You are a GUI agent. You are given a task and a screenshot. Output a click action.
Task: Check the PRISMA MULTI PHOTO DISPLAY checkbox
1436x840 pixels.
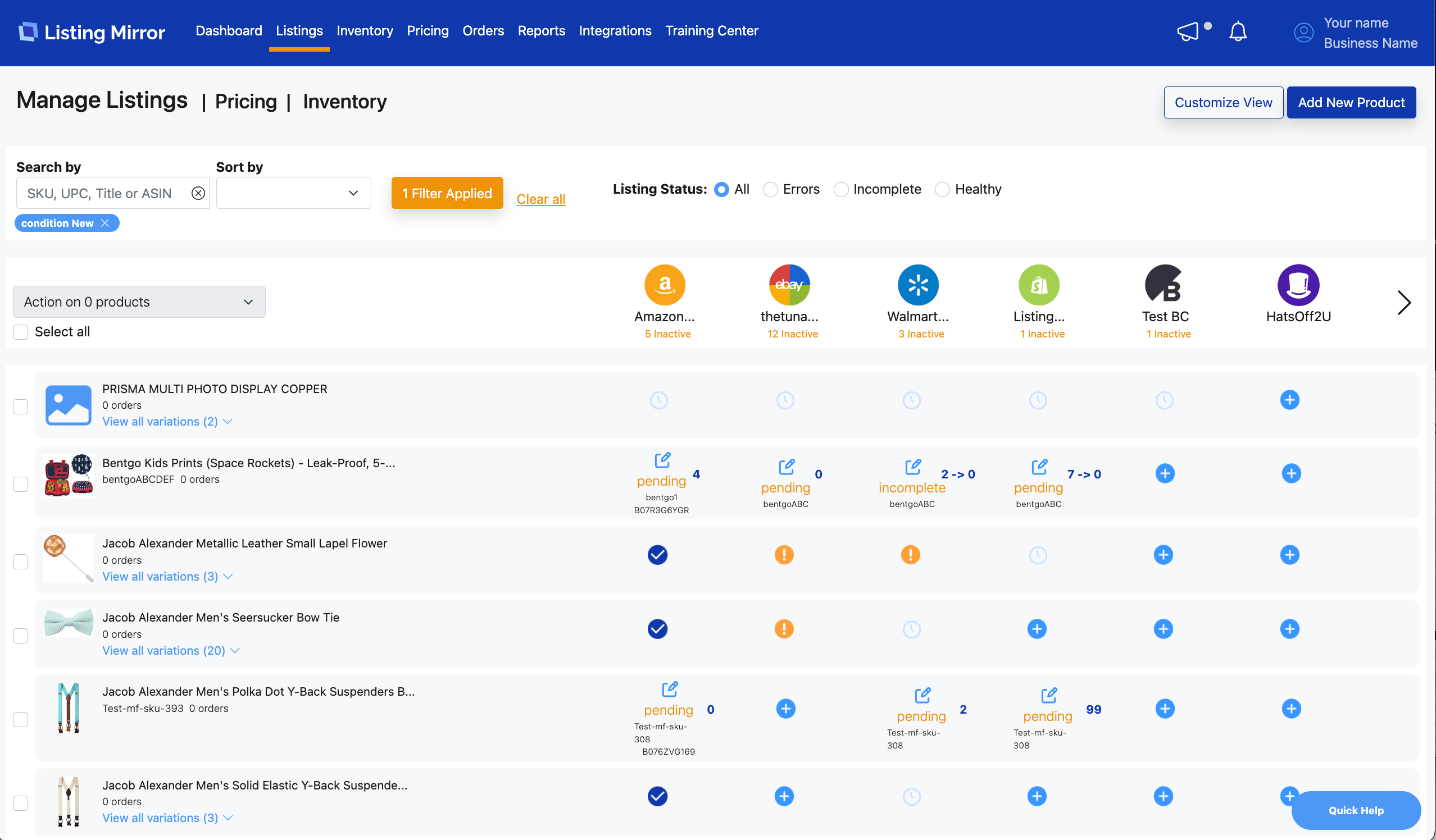(21, 406)
